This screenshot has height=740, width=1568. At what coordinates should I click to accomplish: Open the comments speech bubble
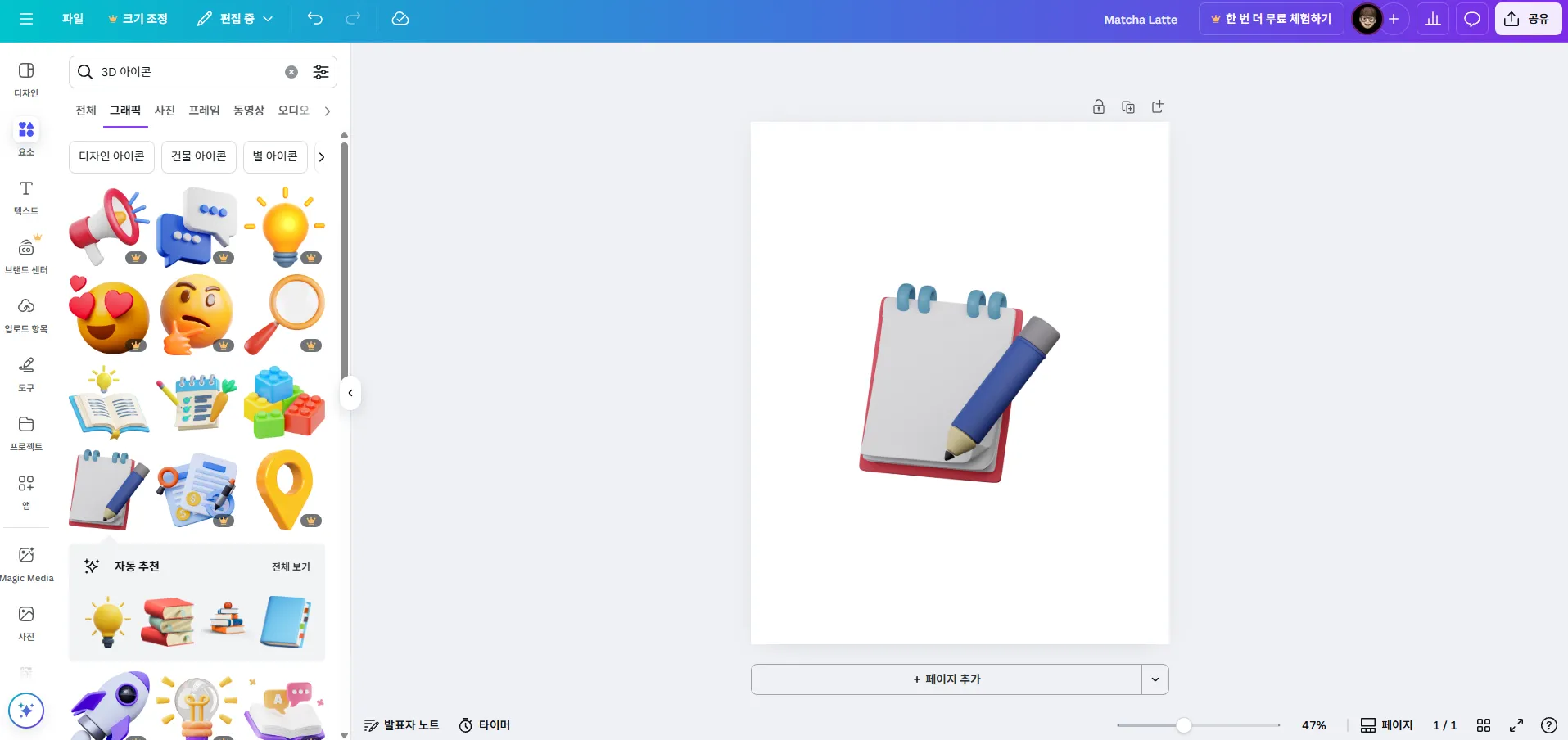click(x=1472, y=19)
